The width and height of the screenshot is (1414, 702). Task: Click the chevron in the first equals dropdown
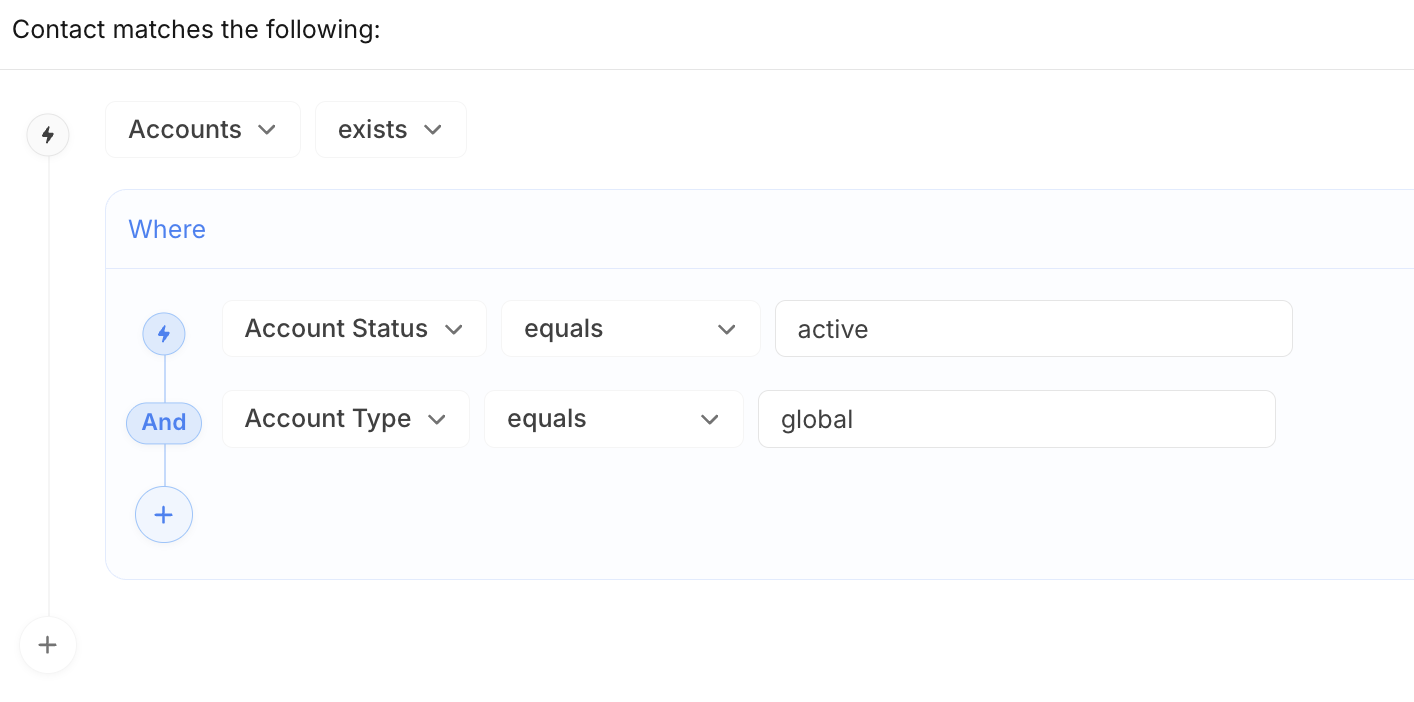[727, 329]
